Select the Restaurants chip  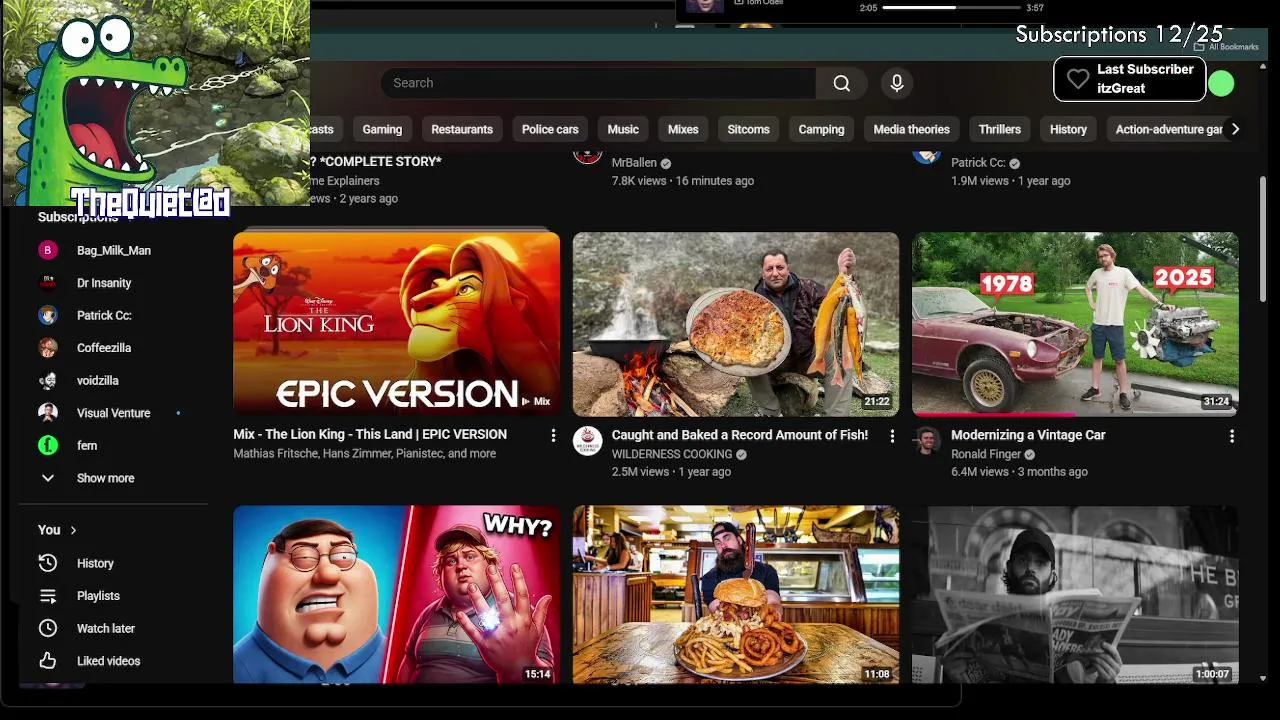click(462, 129)
